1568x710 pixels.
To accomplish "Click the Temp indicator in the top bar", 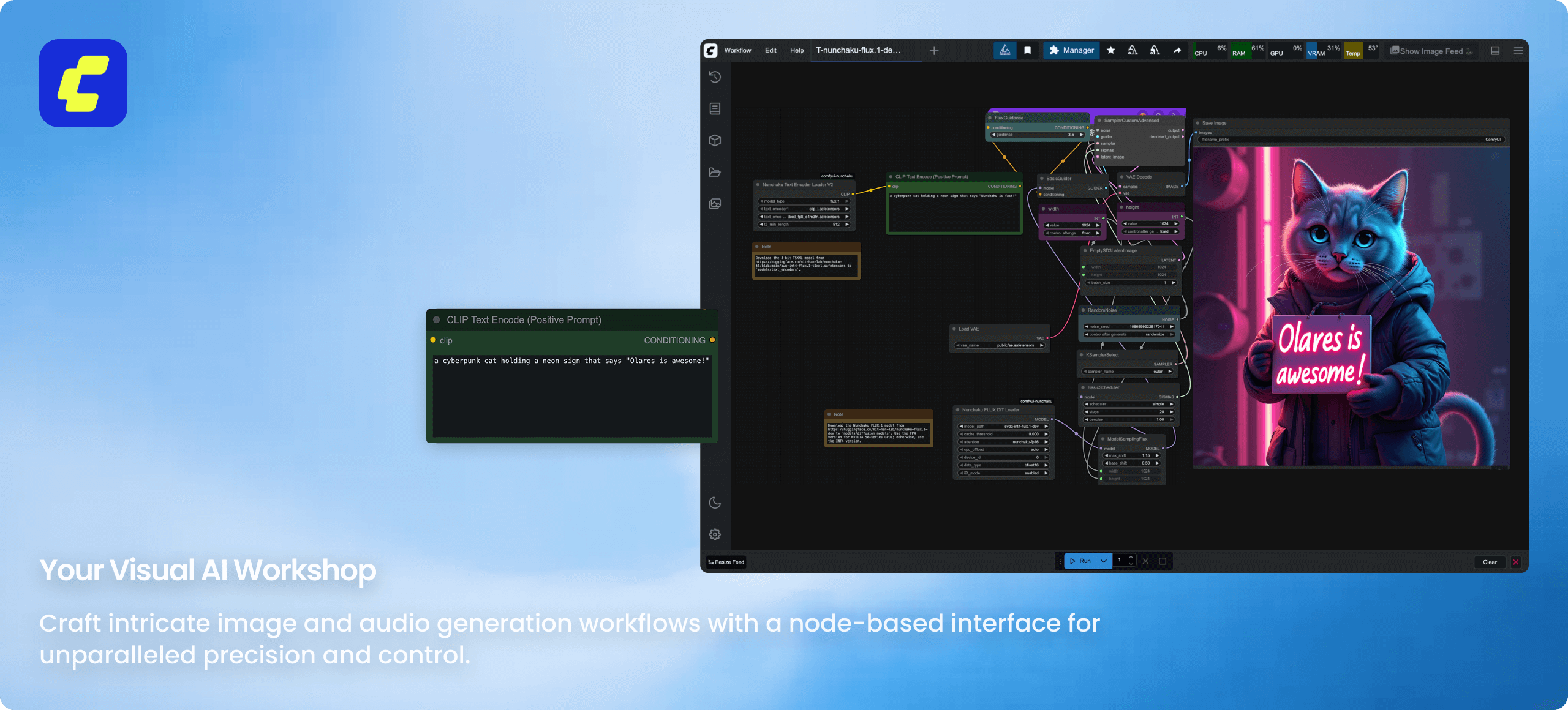I will point(1362,51).
